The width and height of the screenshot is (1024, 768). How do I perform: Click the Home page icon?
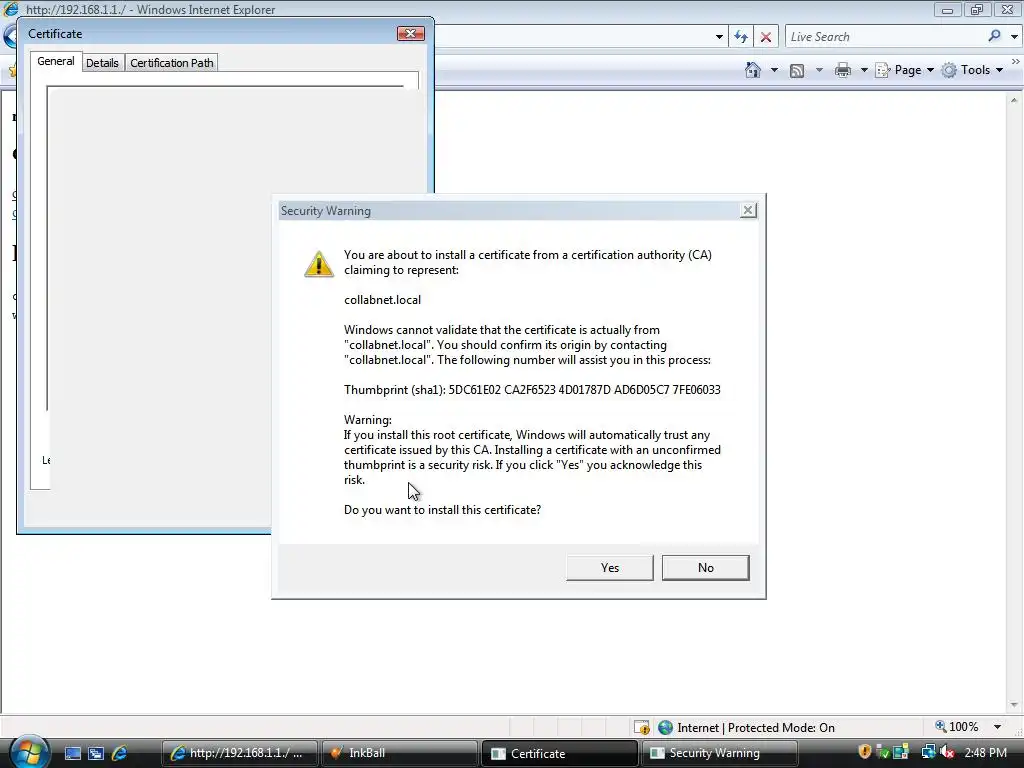point(753,70)
